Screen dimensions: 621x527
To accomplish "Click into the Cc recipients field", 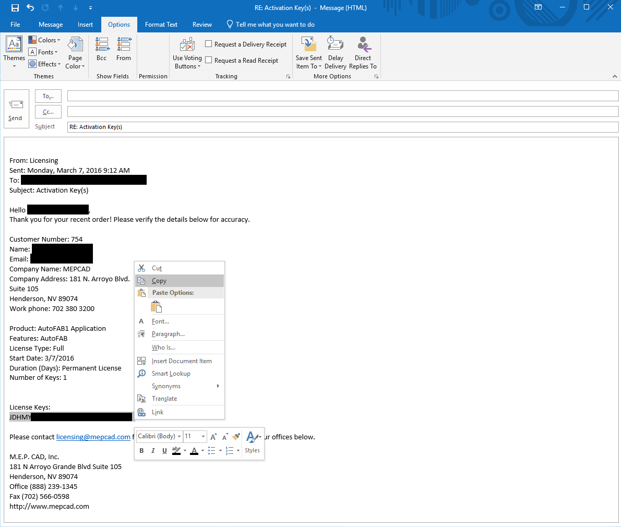I will 343,112.
